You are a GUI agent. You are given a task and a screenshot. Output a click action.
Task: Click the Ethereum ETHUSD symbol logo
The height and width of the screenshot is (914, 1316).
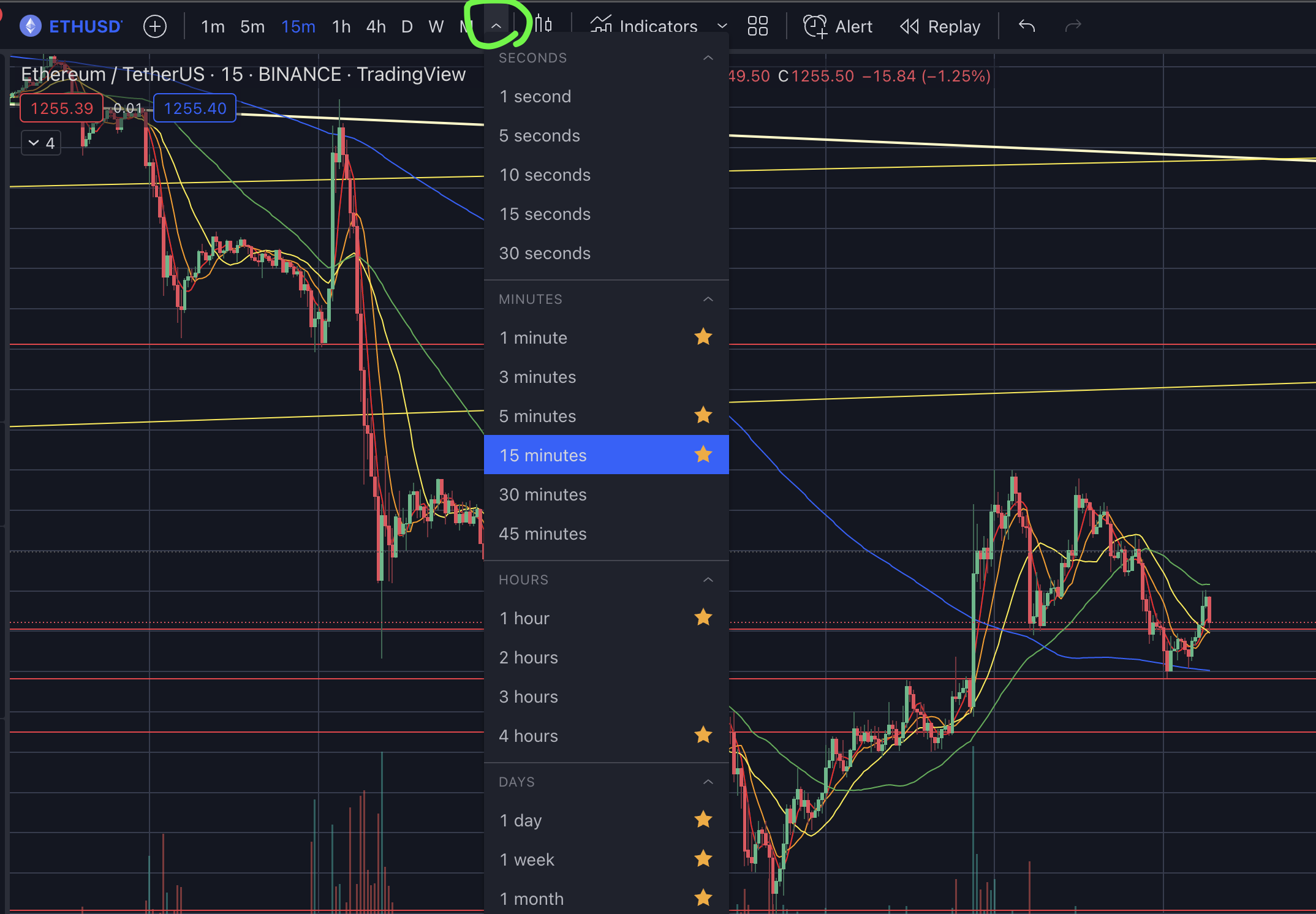coord(31,26)
